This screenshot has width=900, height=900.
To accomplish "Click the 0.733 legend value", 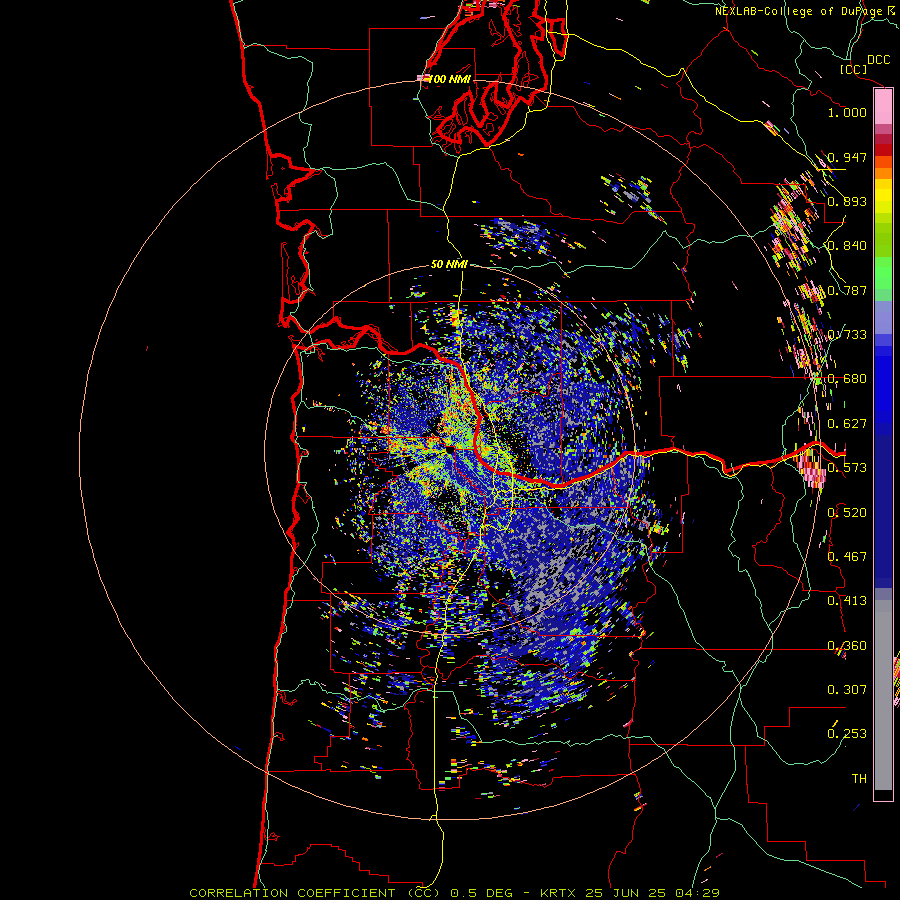I will point(847,335).
